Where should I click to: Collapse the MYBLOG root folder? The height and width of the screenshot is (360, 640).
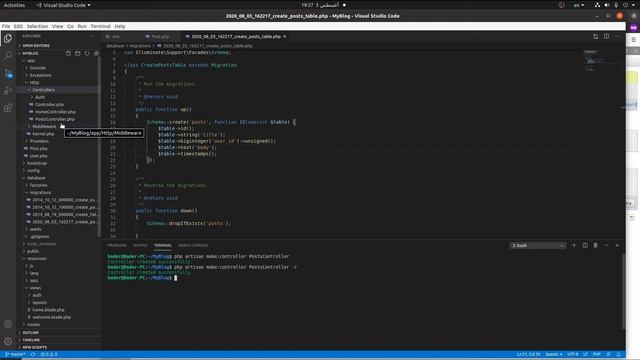[x=30, y=53]
